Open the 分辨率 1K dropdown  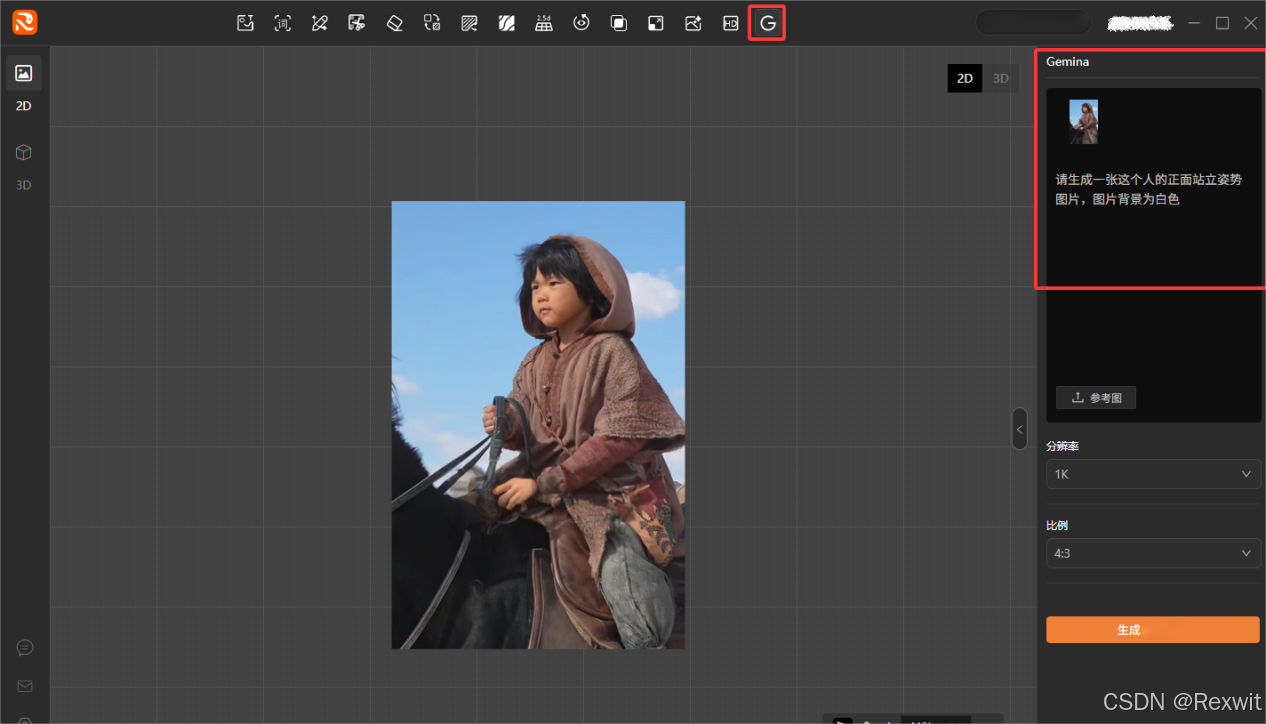[1153, 474]
